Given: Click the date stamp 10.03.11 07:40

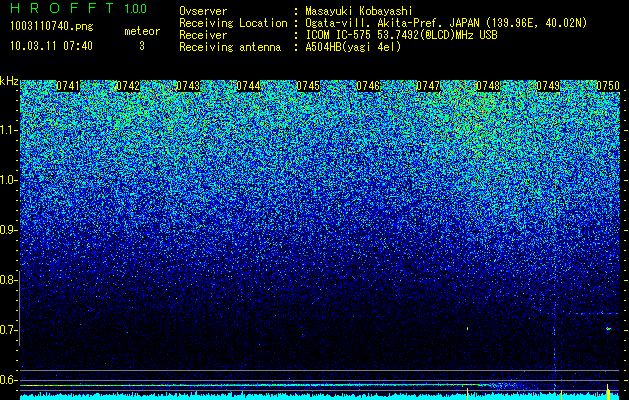Looking at the screenshot, I should pos(51,46).
